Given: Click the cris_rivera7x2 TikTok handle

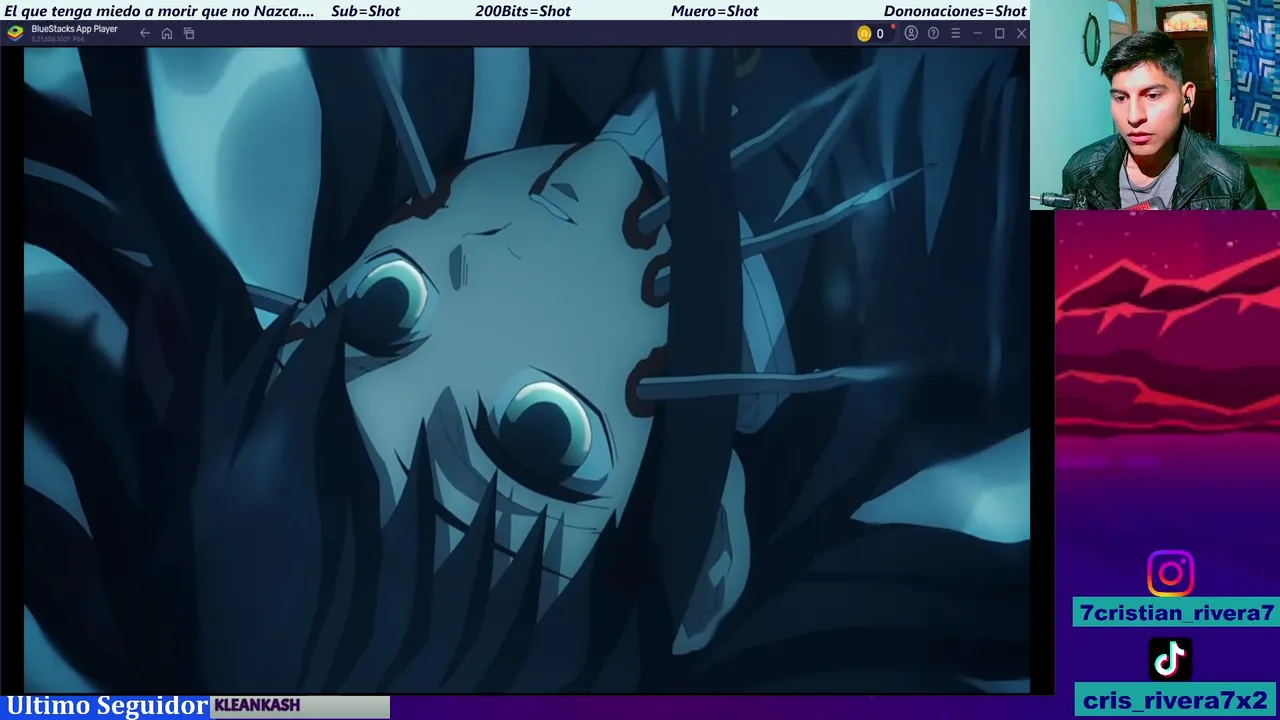Looking at the screenshot, I should coord(1176,700).
